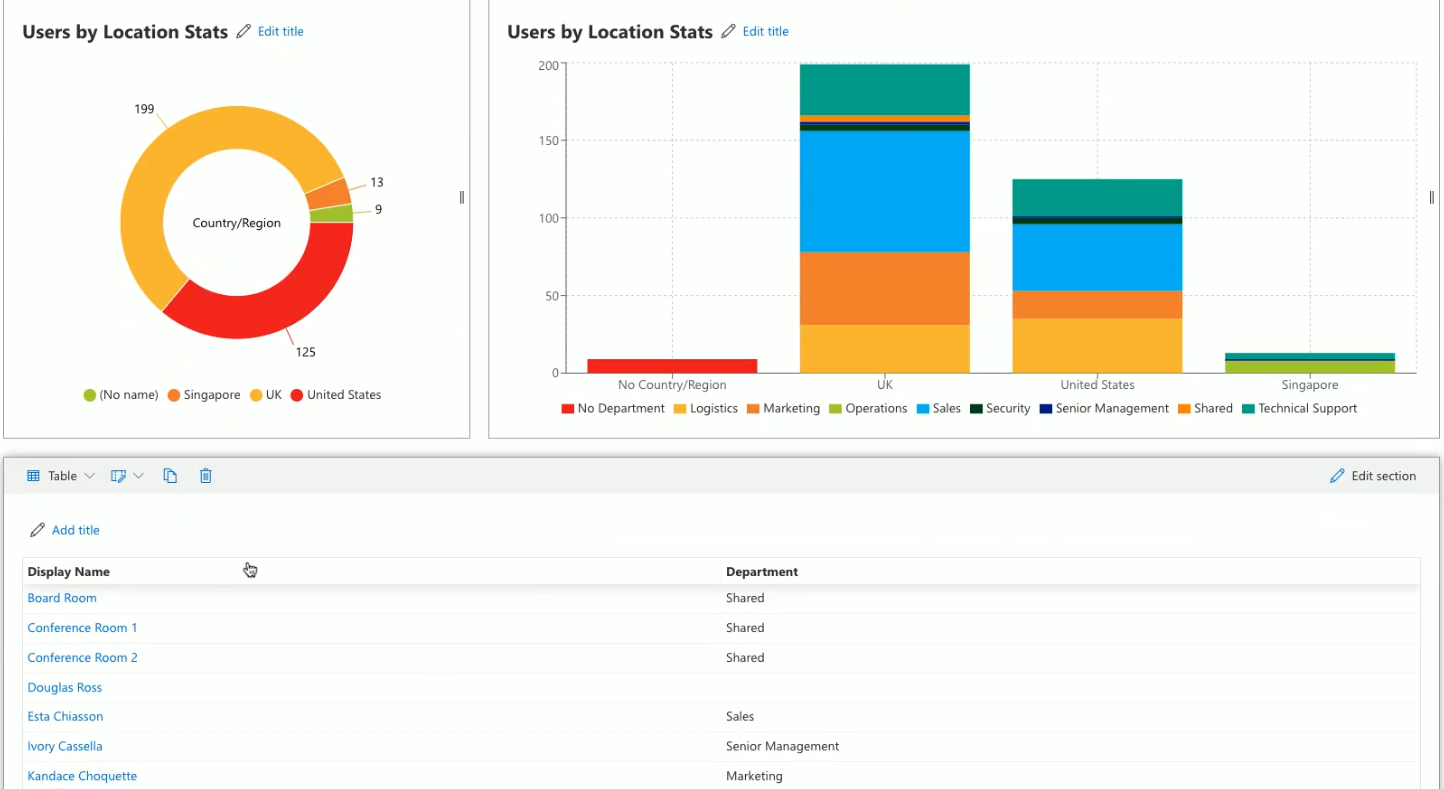Viewport: 1444px width, 789px height.
Task: Expand the chevron beside the column edit icon
Action: coord(139,476)
